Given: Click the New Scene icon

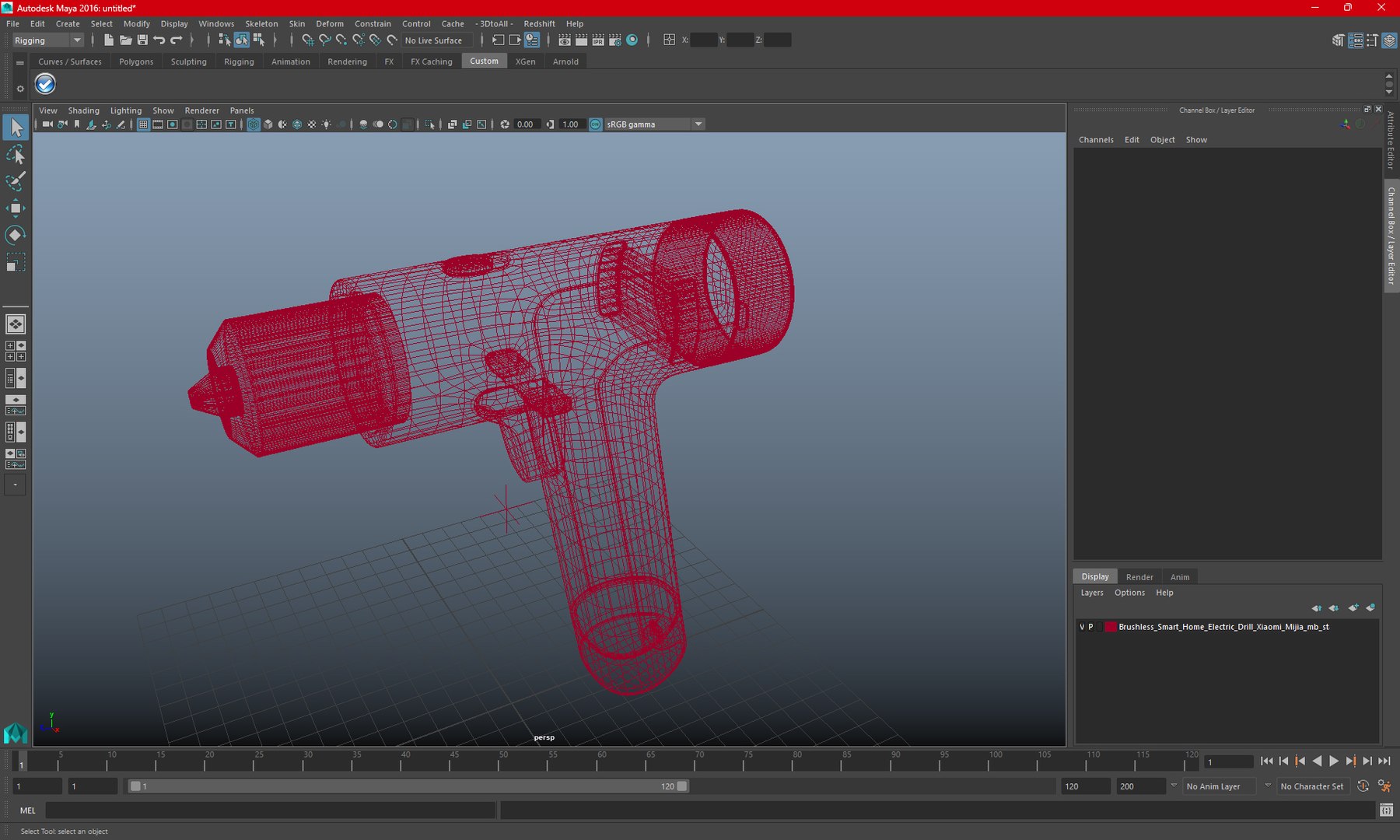Looking at the screenshot, I should click(x=108, y=40).
